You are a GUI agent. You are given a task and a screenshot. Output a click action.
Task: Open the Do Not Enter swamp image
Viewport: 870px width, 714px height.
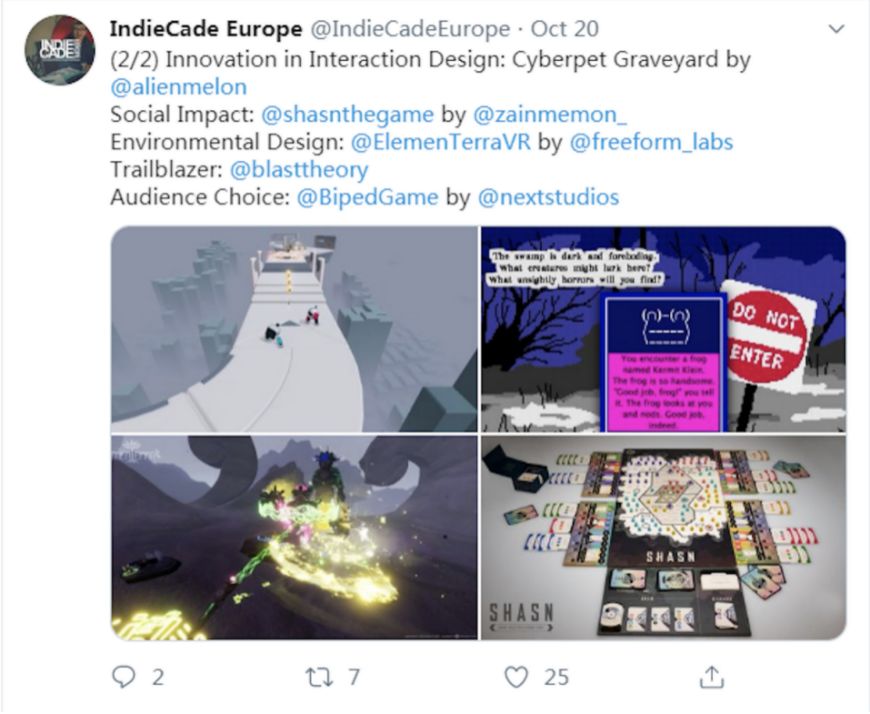pyautogui.click(x=663, y=329)
